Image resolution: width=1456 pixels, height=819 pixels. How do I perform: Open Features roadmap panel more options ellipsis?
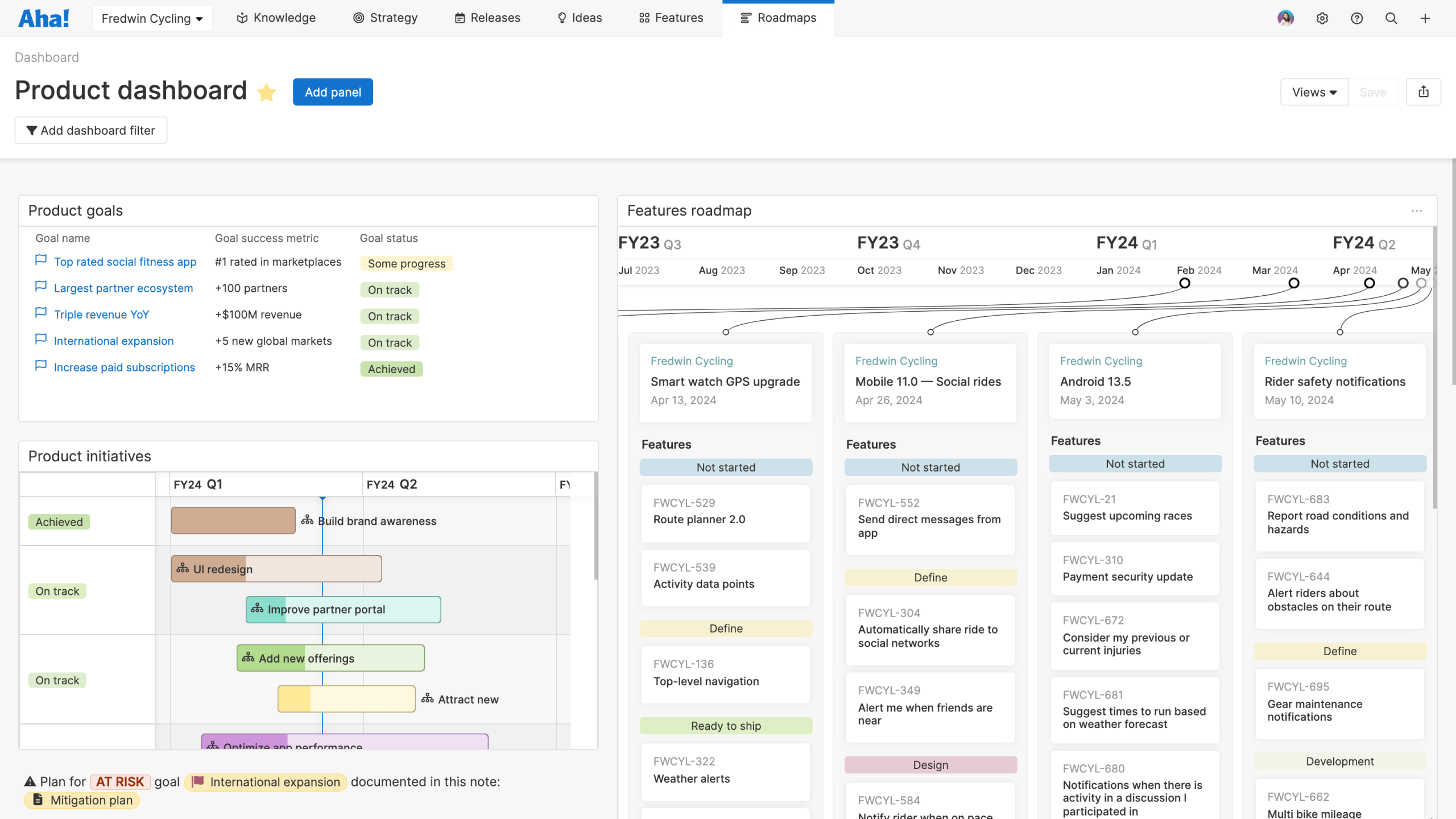[1416, 211]
